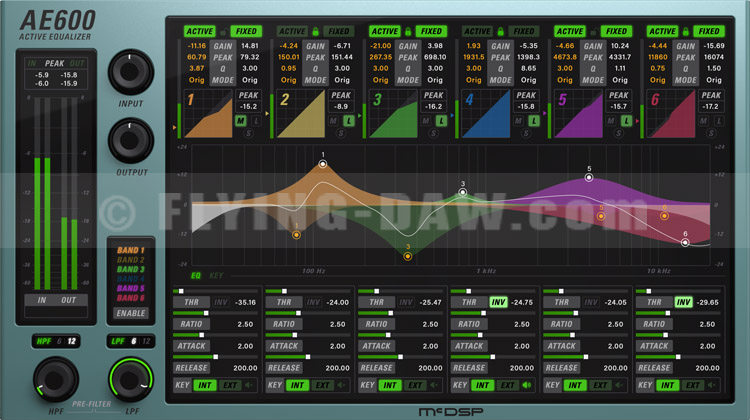
Task: Click the band 1 THR slider
Action: [216, 291]
